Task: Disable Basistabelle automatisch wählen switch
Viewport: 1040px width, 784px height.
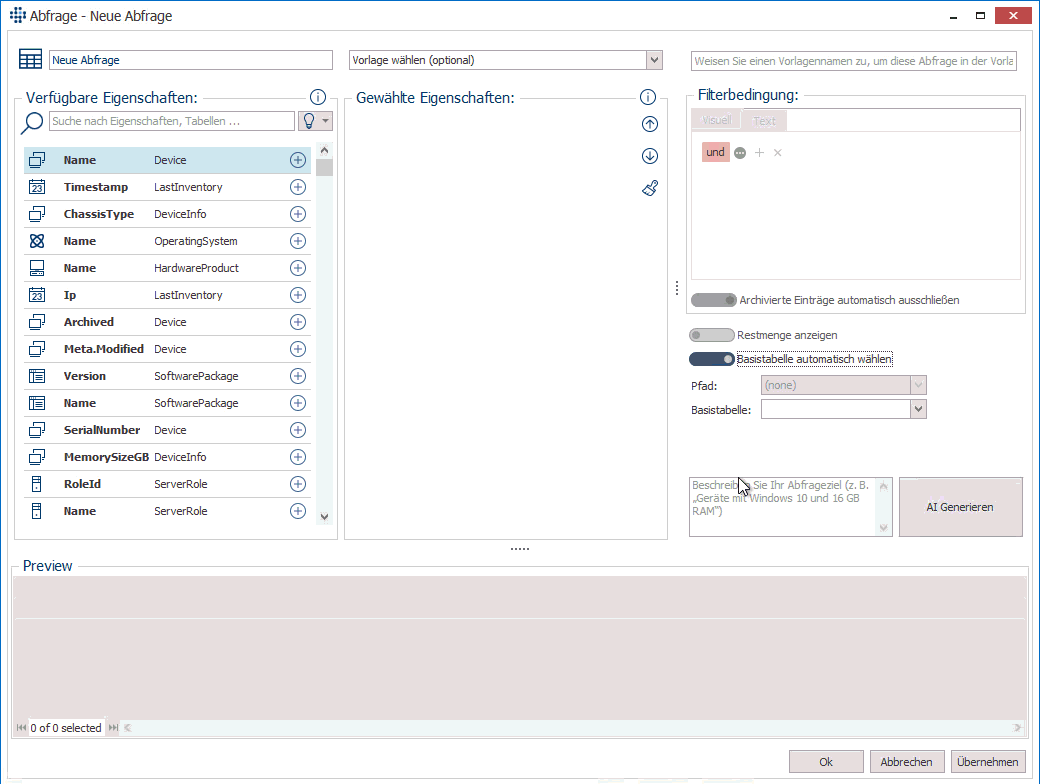Action: (x=711, y=359)
